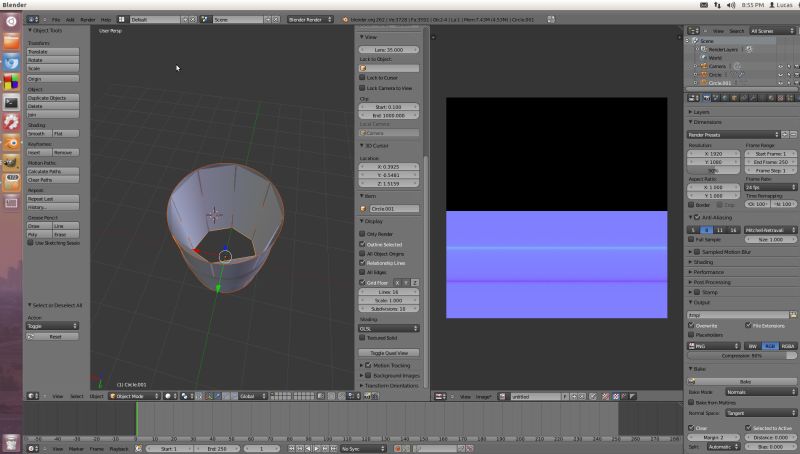The height and width of the screenshot is (454, 800).
Task: Enable the Textured Solid checkbox
Action: [362, 338]
